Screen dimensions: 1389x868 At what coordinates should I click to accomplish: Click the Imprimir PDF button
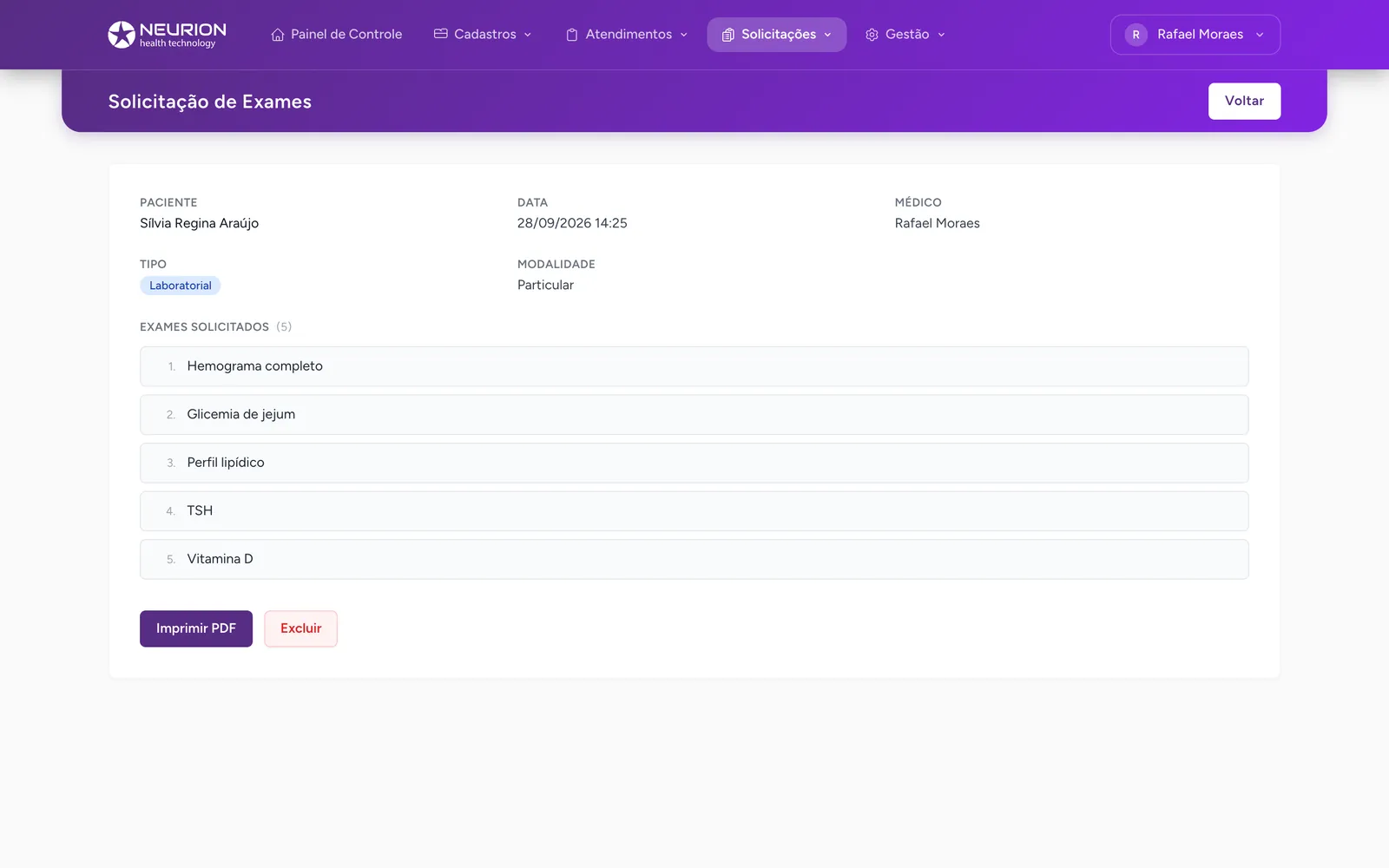point(196,628)
